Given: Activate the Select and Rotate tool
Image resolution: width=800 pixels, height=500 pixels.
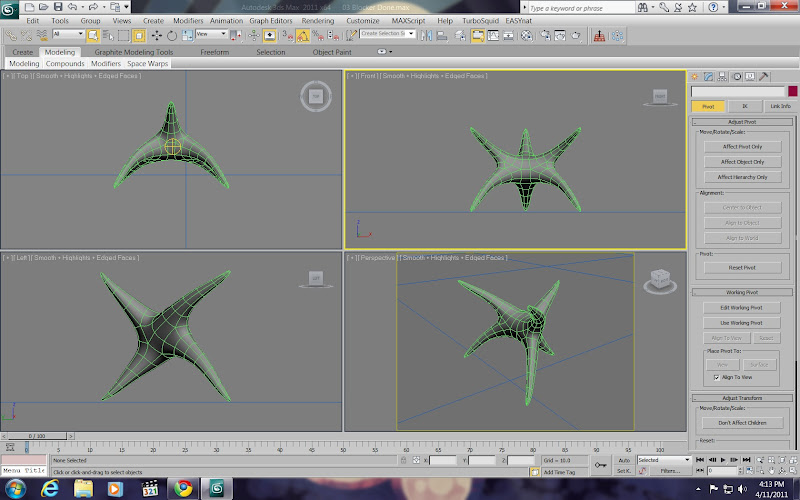Looking at the screenshot, I should 170,35.
